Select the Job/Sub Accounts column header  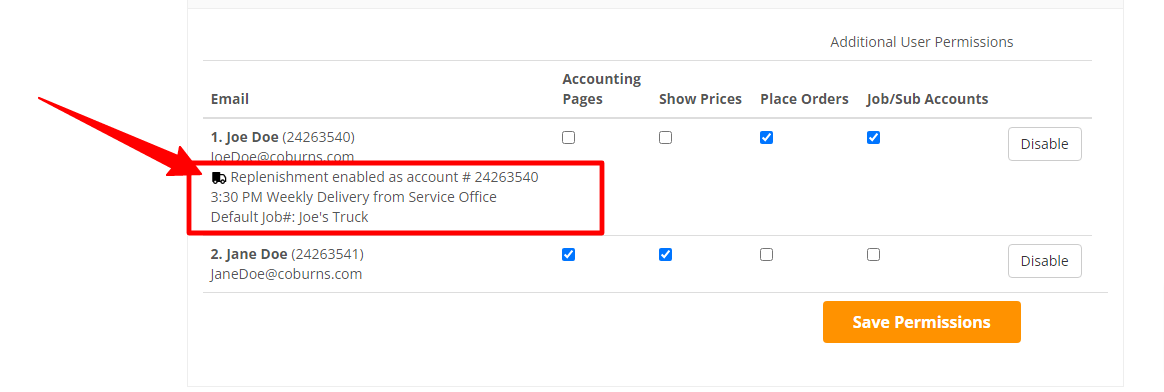[x=927, y=99]
